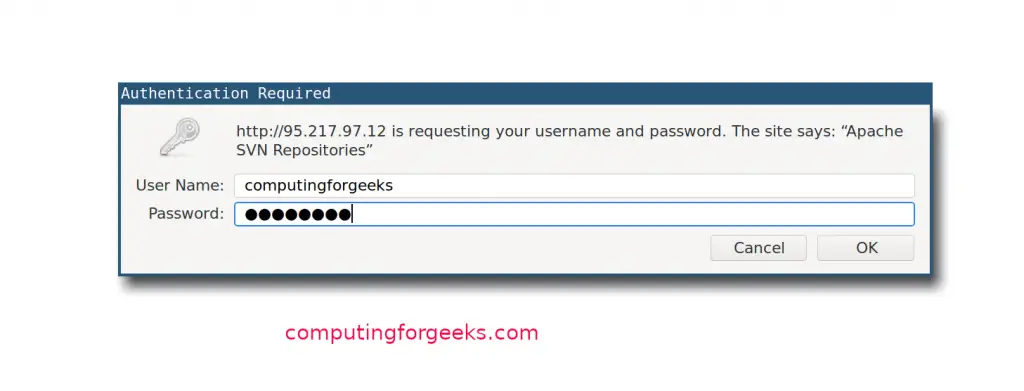Click the computingforgeeks text in the User Name field
The height and width of the screenshot is (391, 1024).
click(x=319, y=186)
